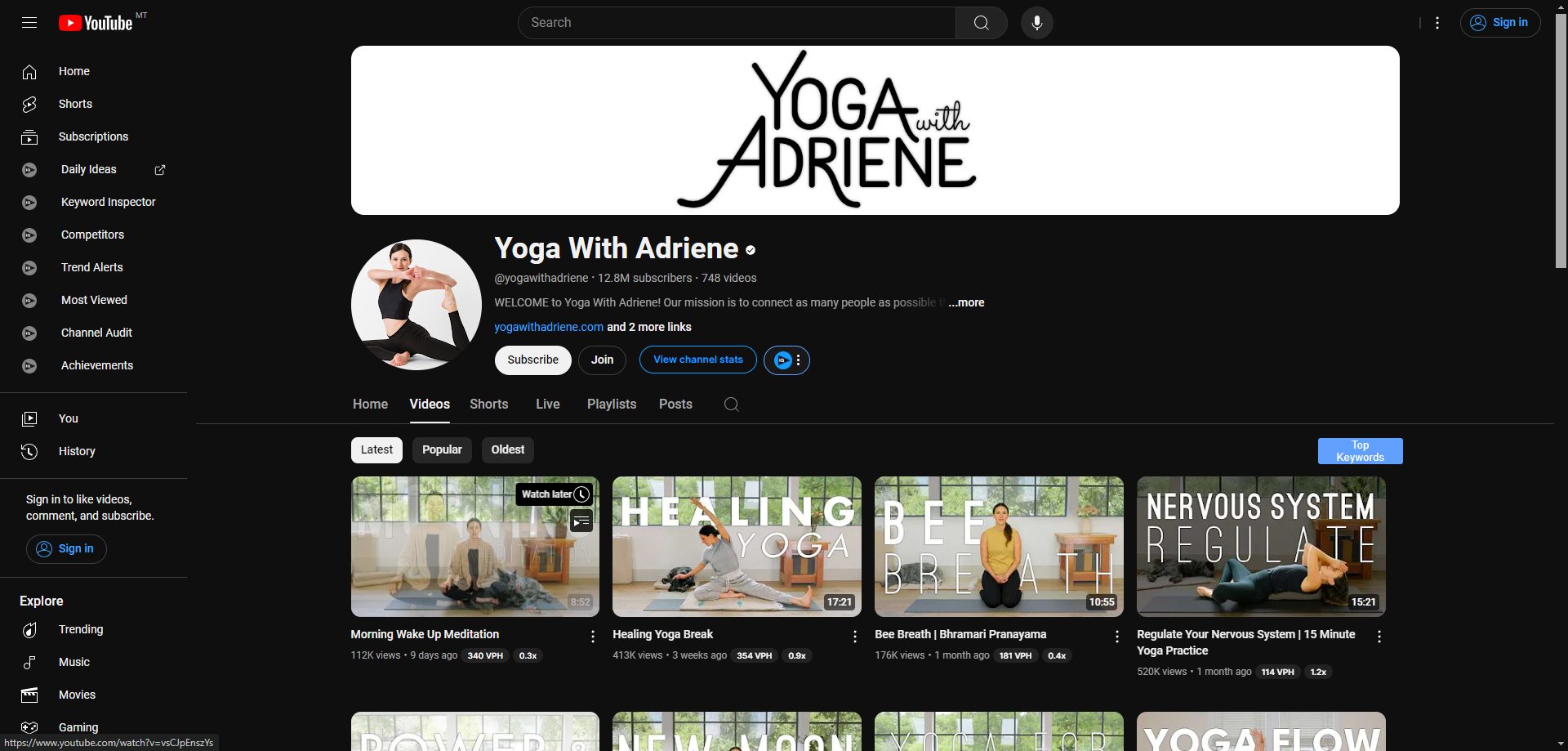Sort videos by Oldest

(x=507, y=450)
